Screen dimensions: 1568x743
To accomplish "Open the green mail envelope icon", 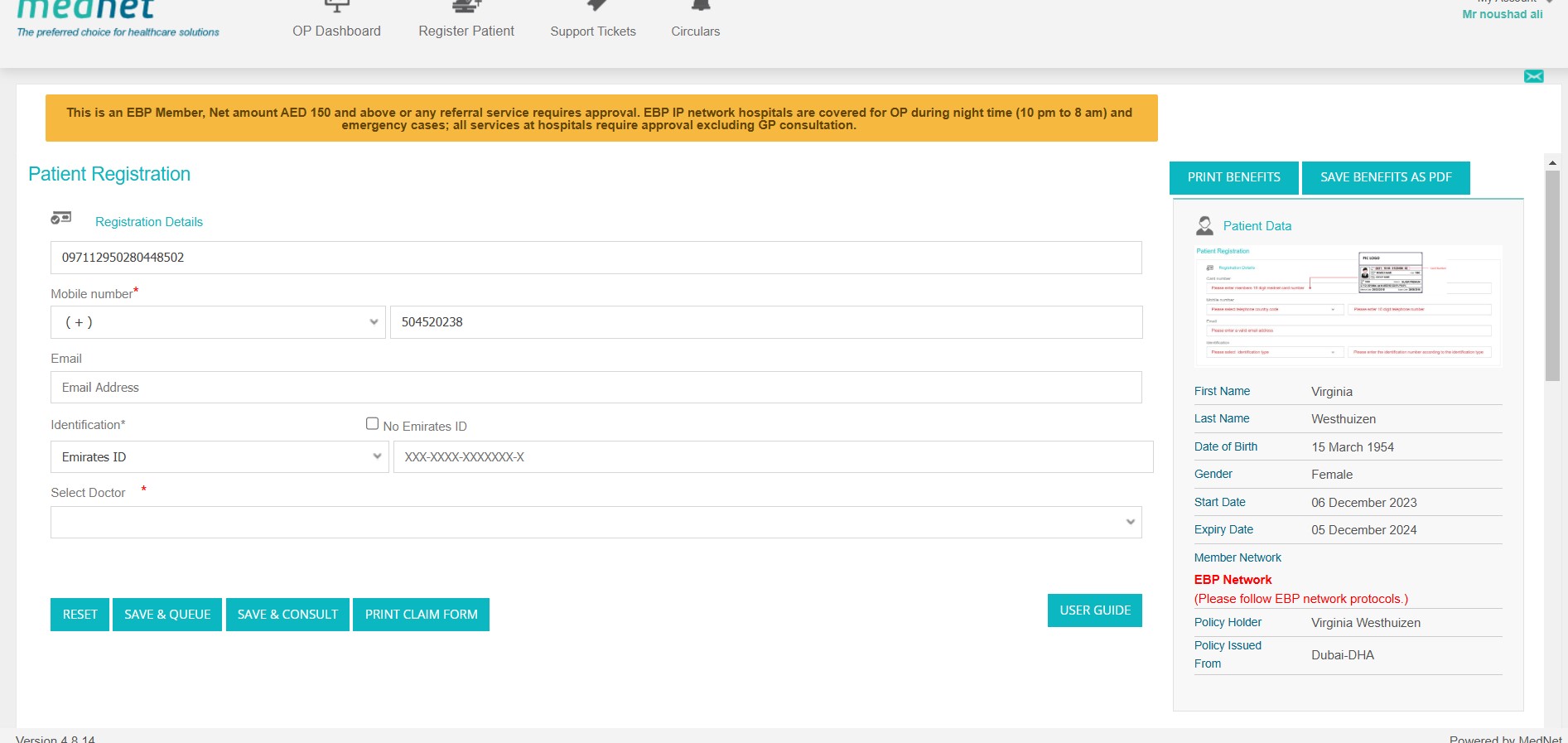I will 1533,76.
